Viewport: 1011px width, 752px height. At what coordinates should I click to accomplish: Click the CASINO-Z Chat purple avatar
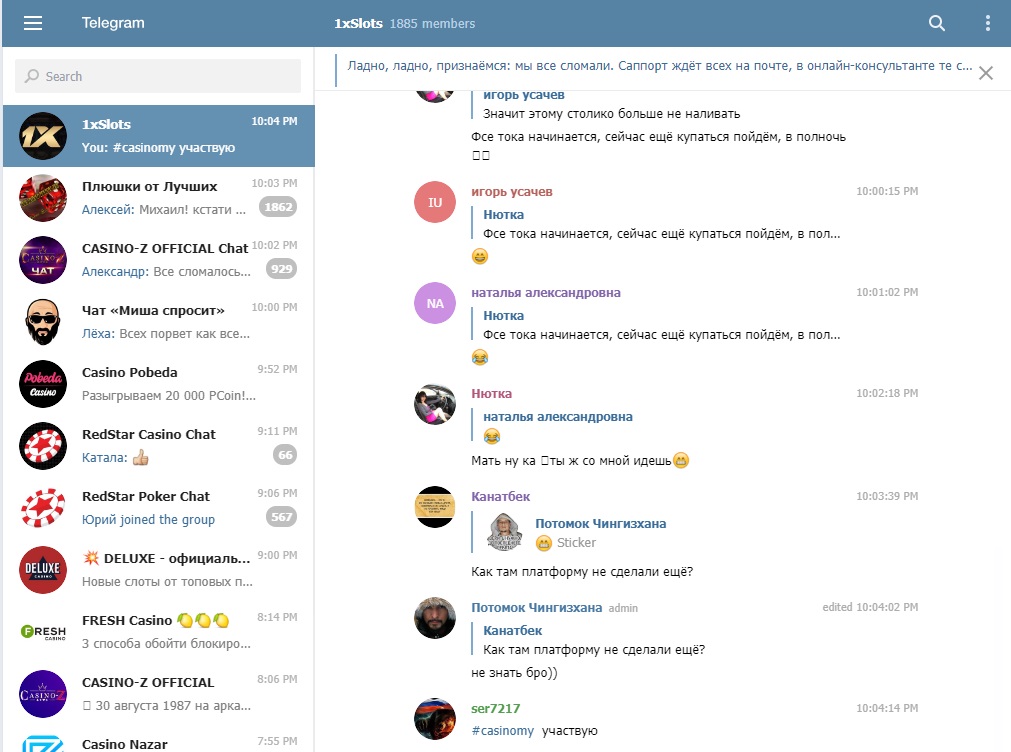click(x=43, y=260)
